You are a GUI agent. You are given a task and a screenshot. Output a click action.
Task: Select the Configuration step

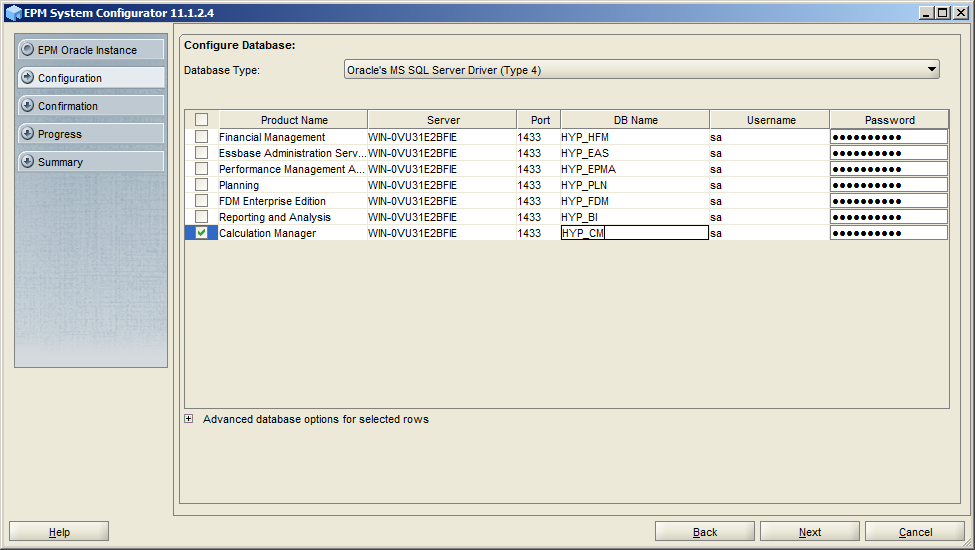coord(91,77)
